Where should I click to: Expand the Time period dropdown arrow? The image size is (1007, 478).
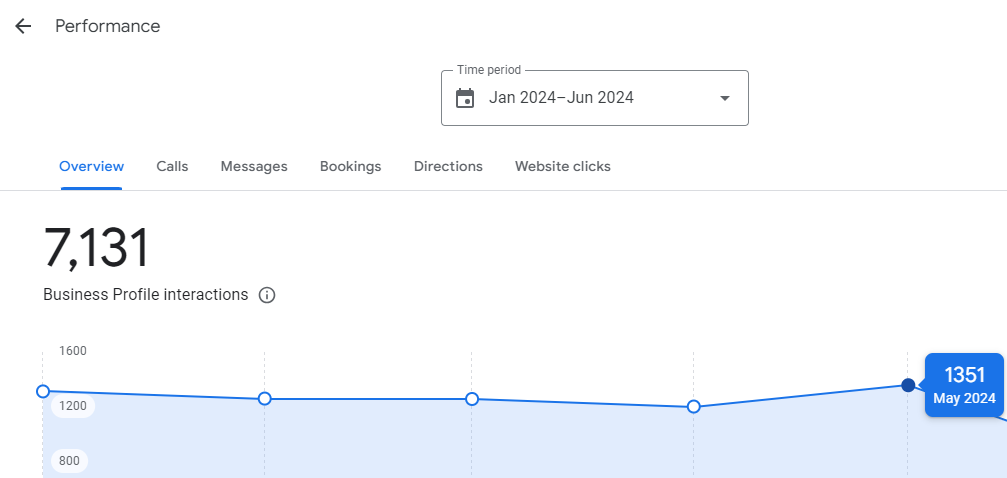[x=725, y=98]
